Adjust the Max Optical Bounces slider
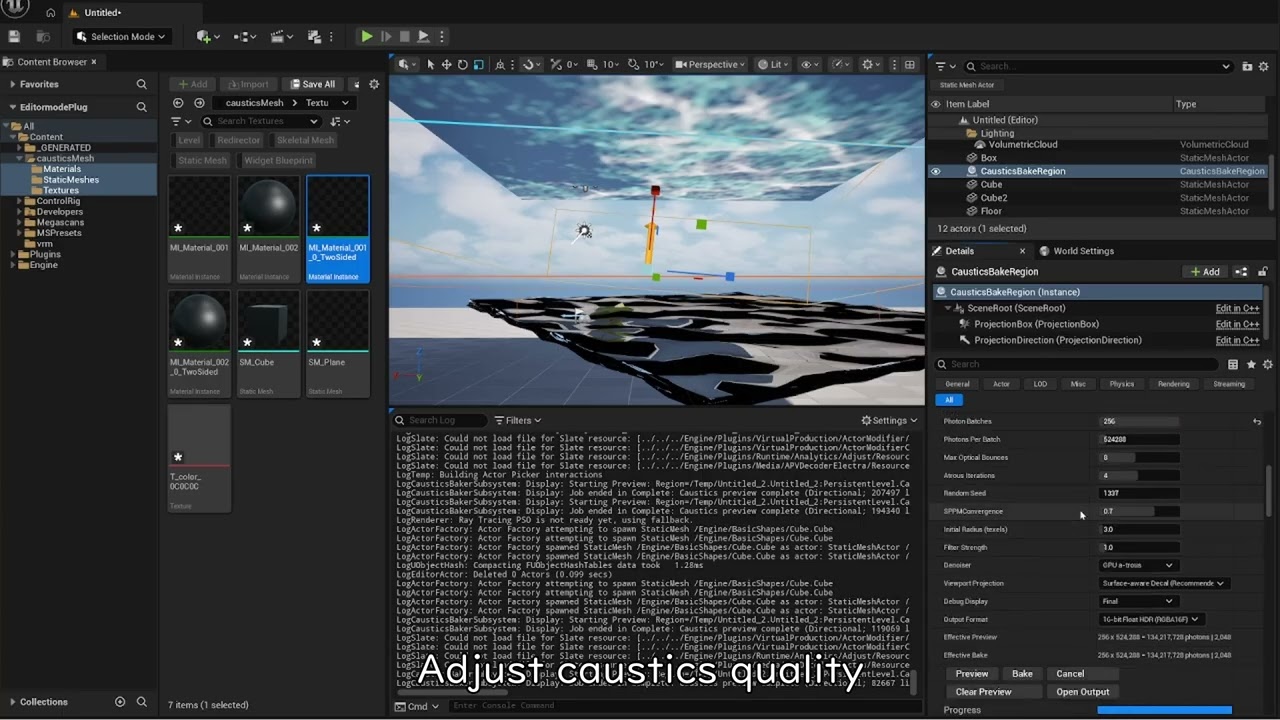 1139,458
